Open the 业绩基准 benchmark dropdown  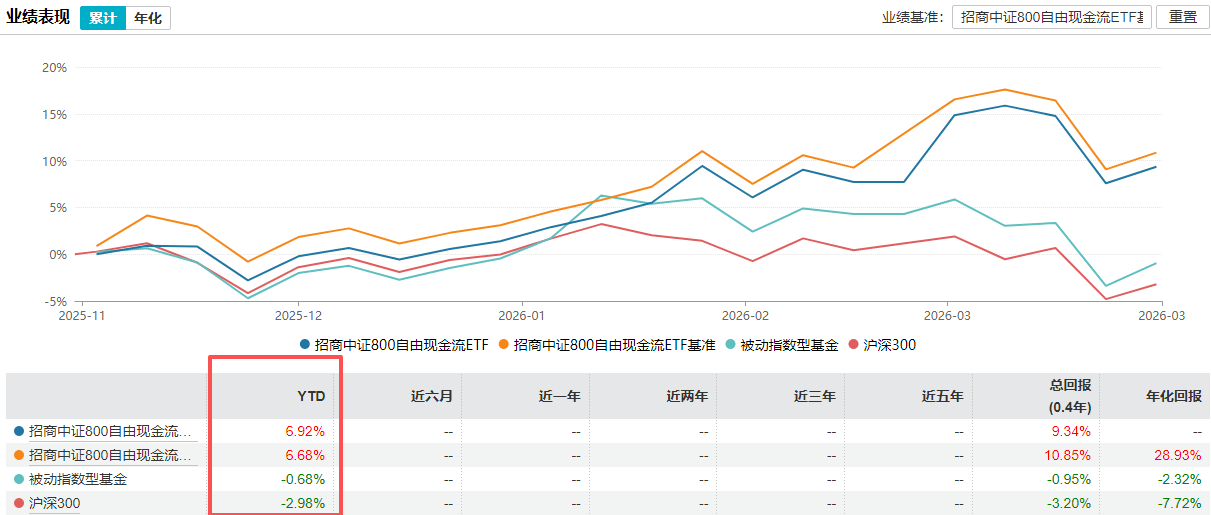[x=1051, y=17]
